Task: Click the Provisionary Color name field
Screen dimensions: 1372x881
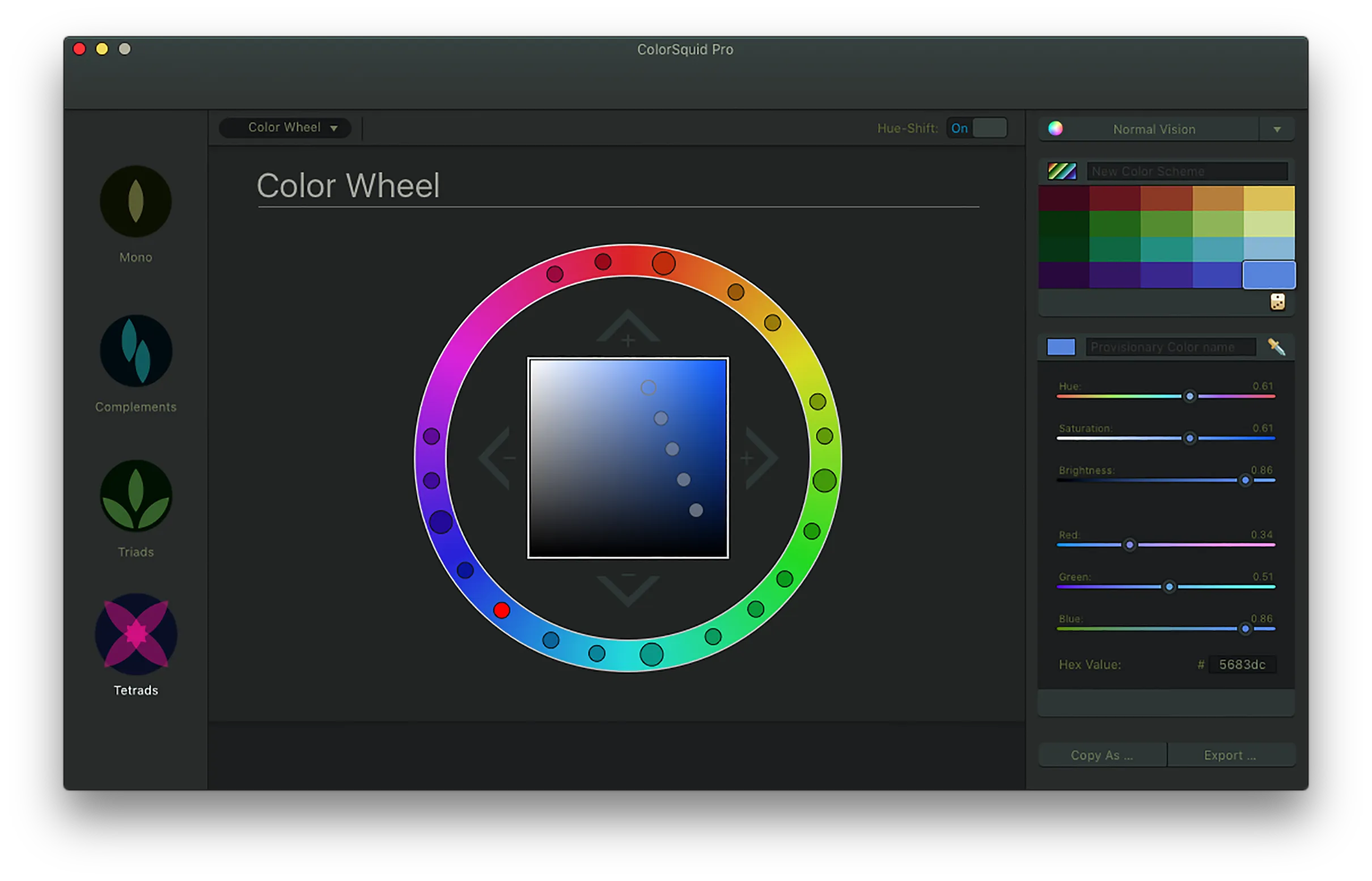Action: click(x=1171, y=348)
